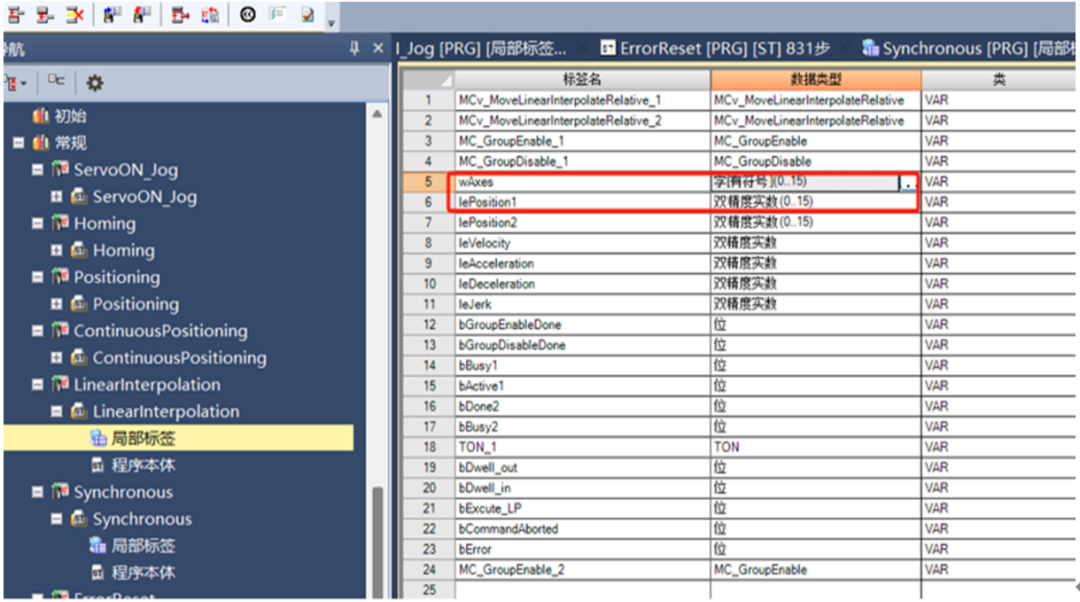
Task: Open data type selector button for wAxes
Action: pyautogui.click(x=908, y=183)
